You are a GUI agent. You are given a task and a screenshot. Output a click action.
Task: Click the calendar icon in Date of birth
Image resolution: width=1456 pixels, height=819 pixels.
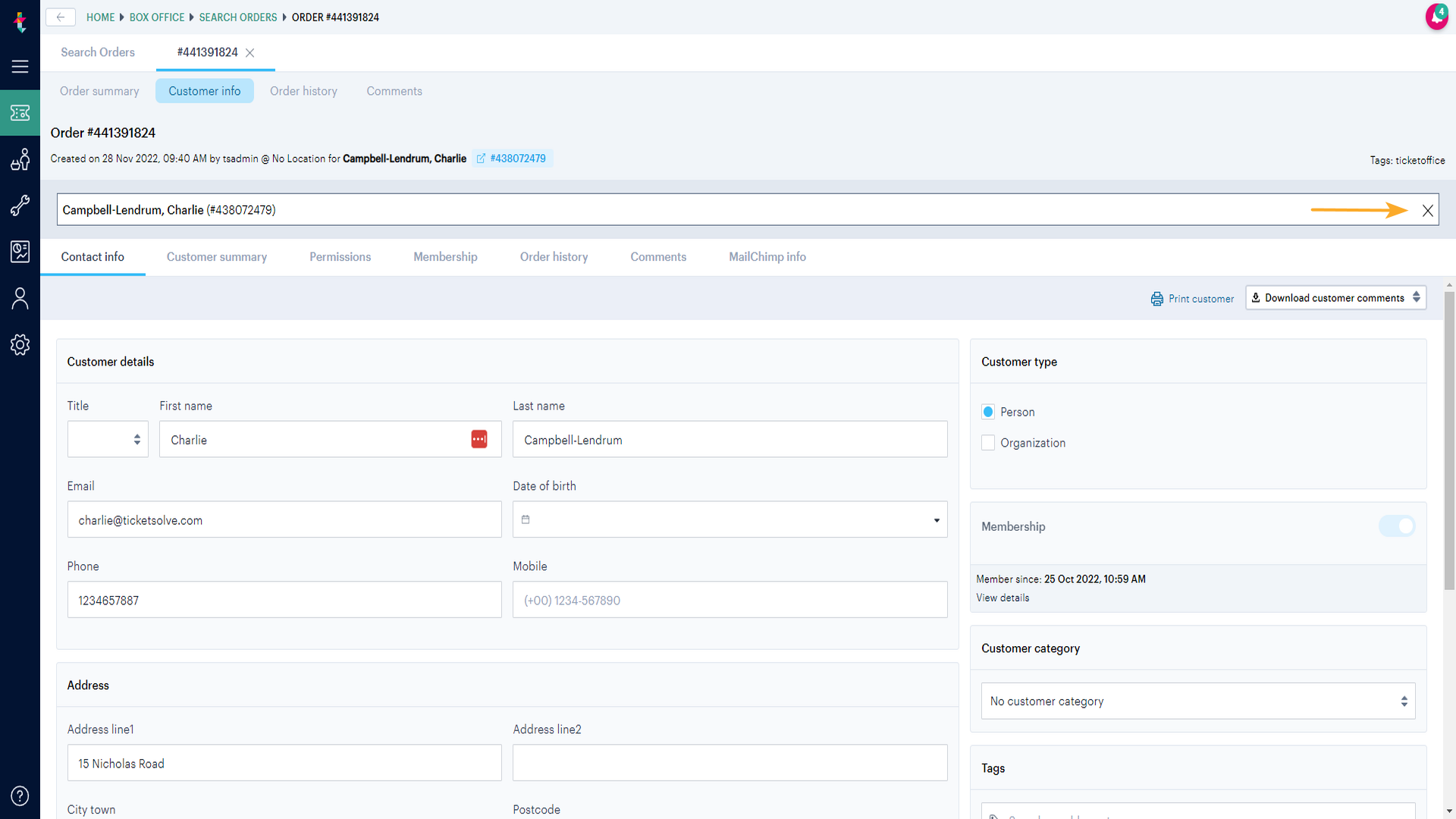(526, 519)
